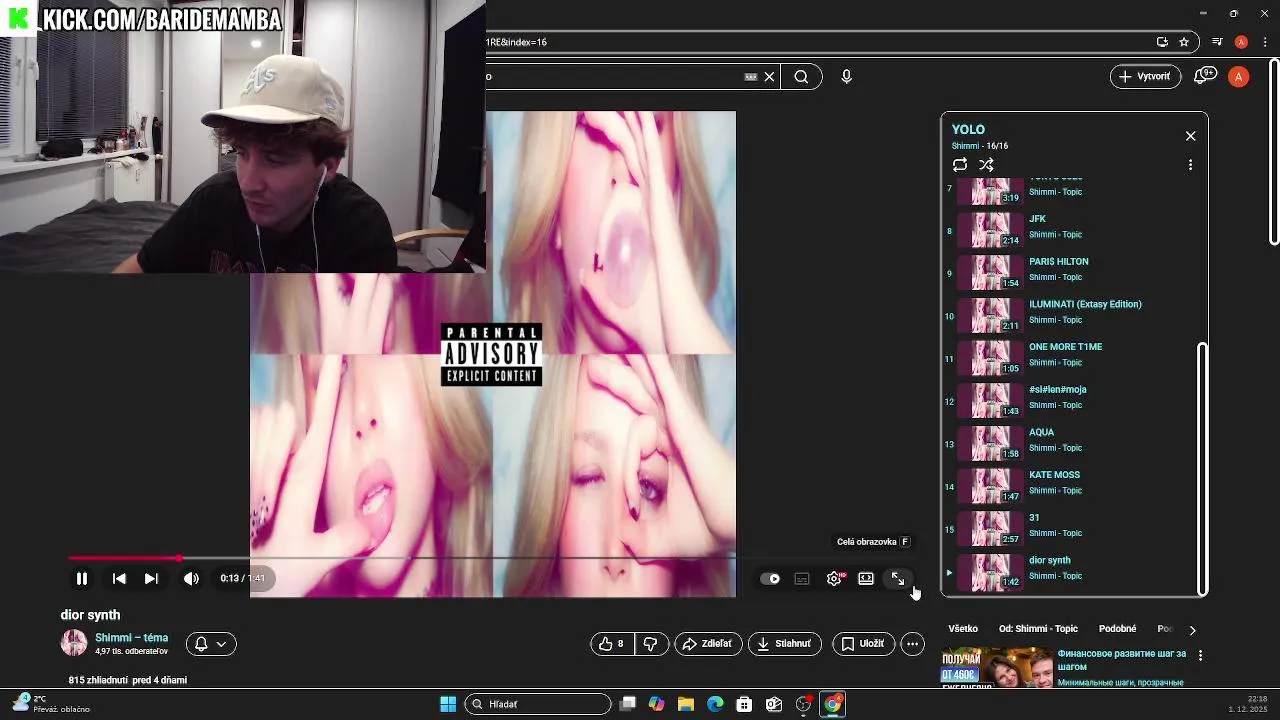Dislike the video with thumbs down
Viewport: 1280px width, 720px height.
650,644
